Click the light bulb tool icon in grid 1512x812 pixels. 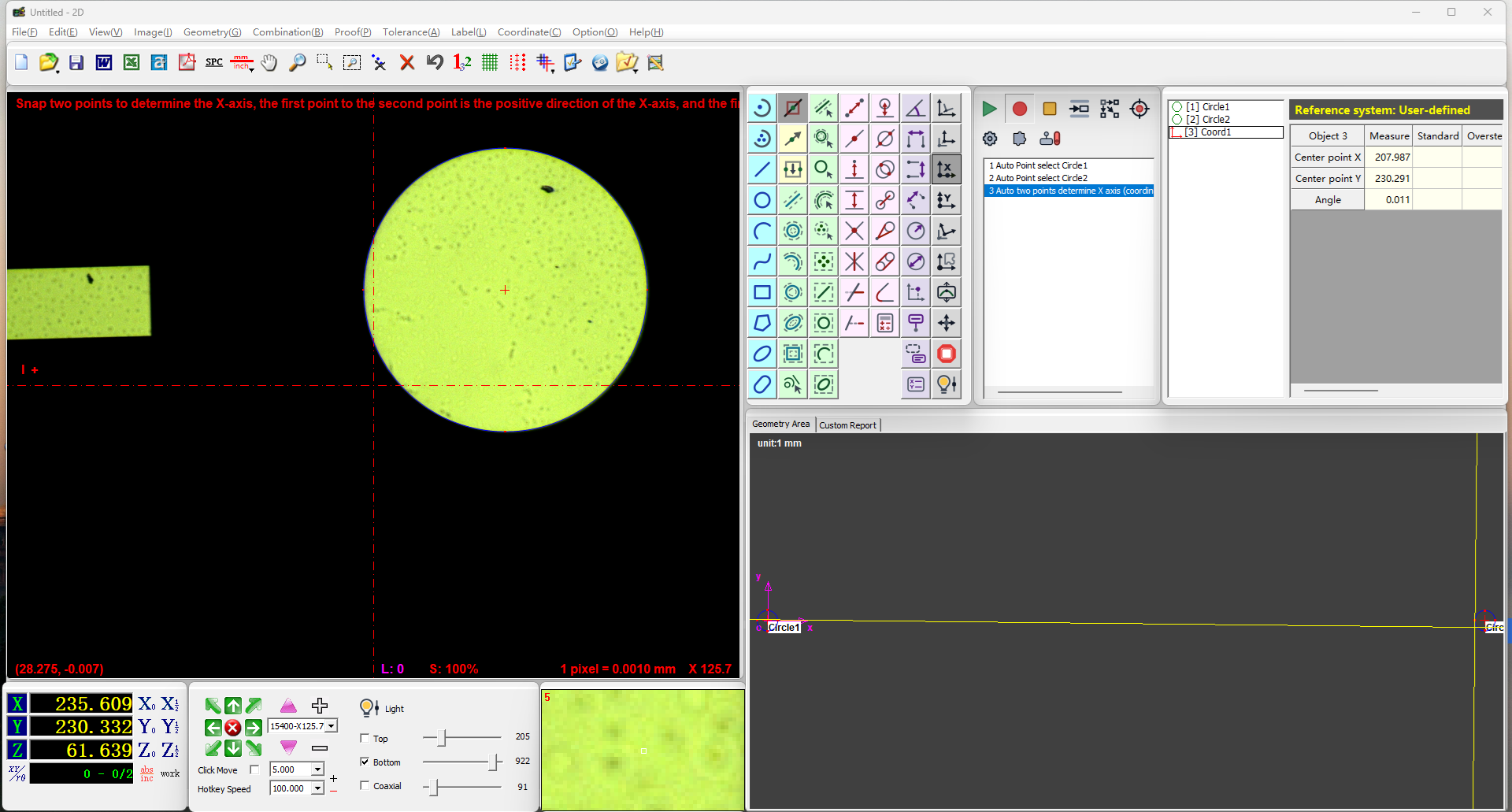[x=947, y=384]
